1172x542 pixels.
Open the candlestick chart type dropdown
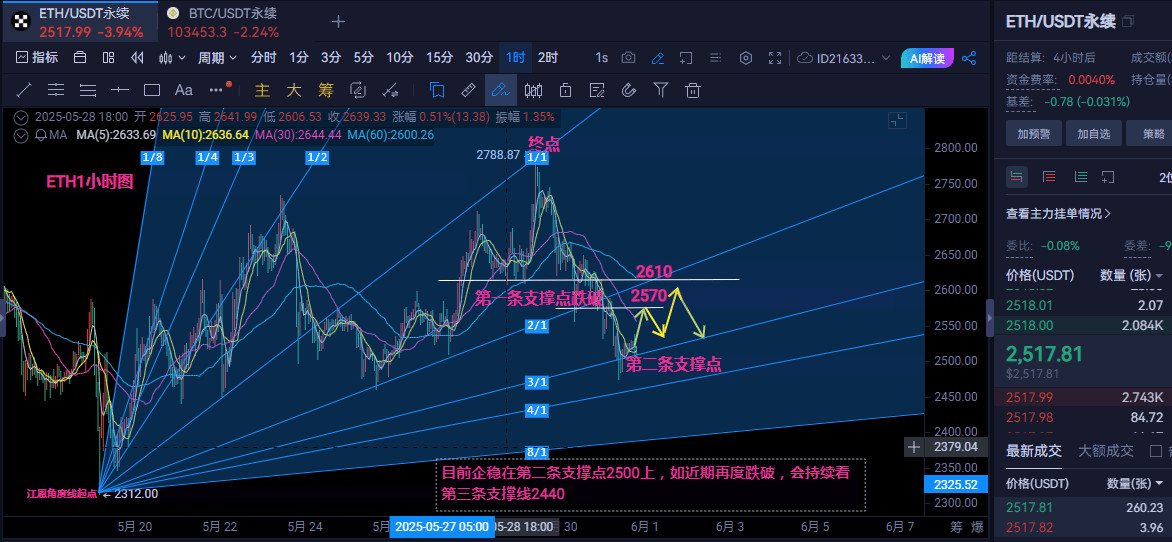pos(171,58)
